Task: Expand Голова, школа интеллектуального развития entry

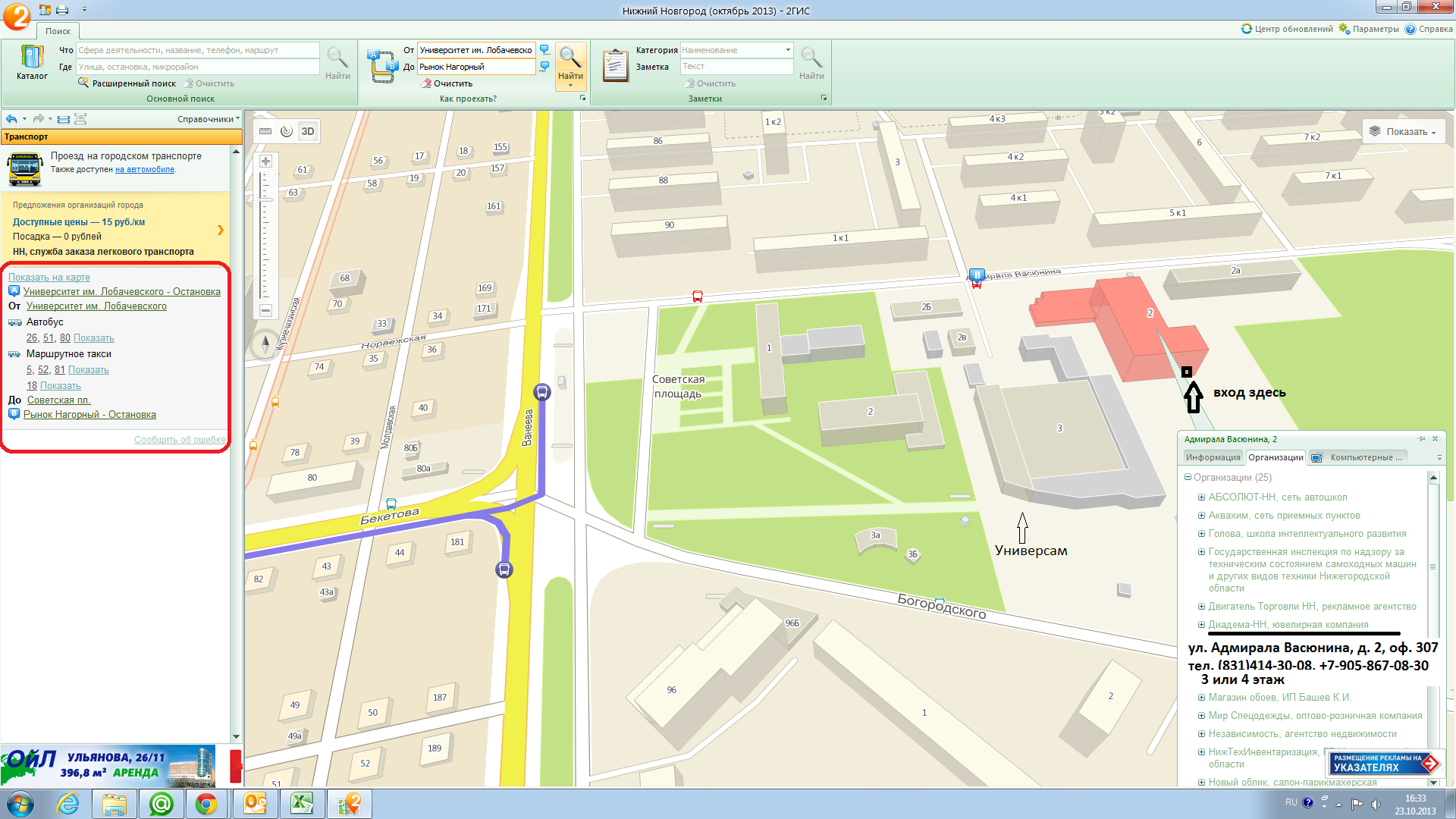Action: pos(1201,534)
